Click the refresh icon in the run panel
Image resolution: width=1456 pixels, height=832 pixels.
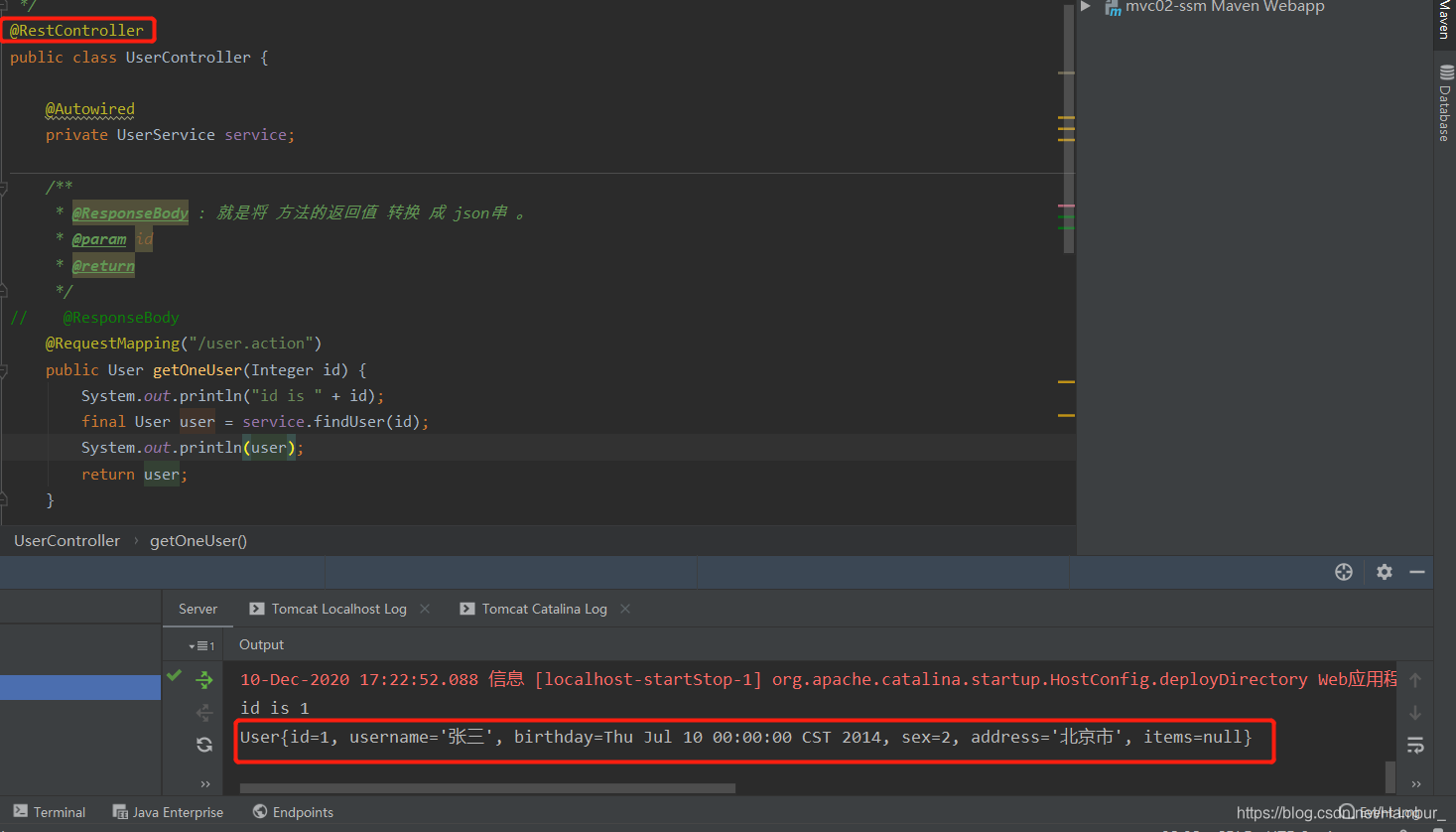point(204,745)
